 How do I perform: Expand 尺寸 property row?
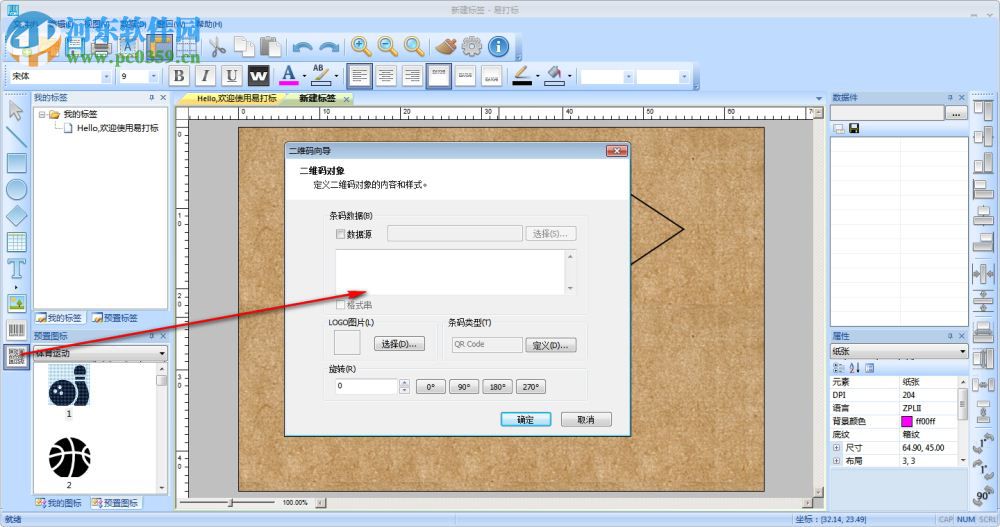pos(836,448)
